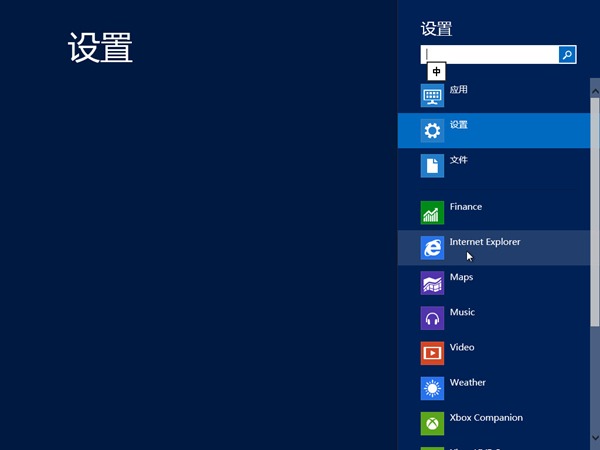600x450 pixels.
Task: Open the Xbox Companion icon
Action: click(432, 424)
